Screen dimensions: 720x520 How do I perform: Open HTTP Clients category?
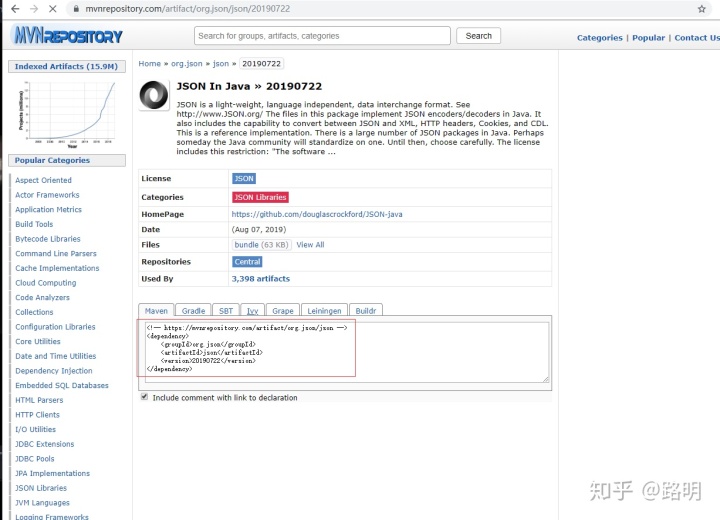[x=37, y=415]
